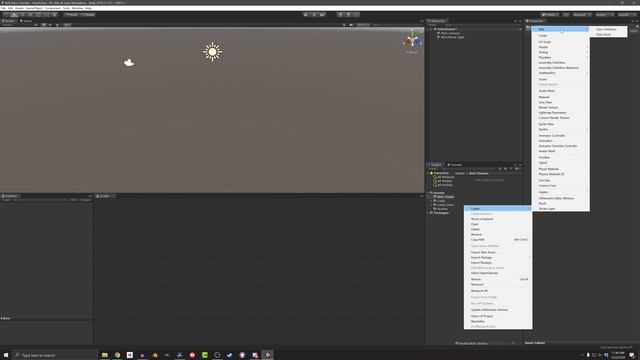
Task: Select the Main Camera gizmo in scene
Action: [129, 62]
